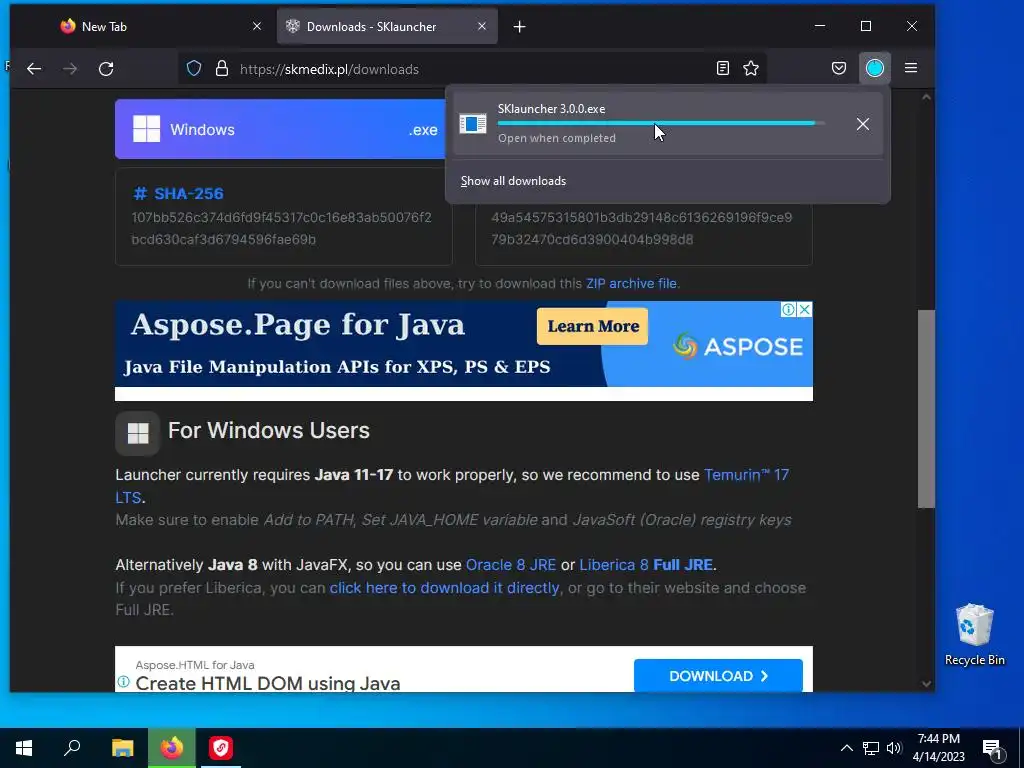Click the ZIP archive file link

click(632, 283)
